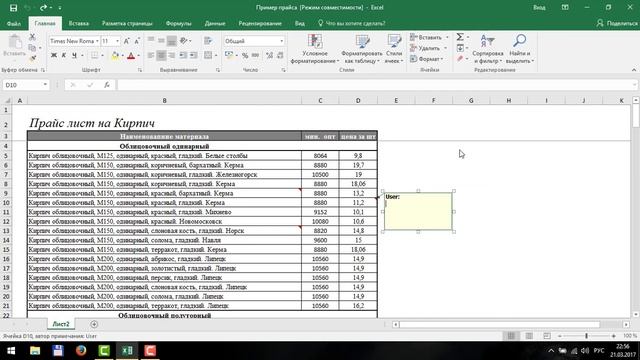Click the decrease decimal icon
This screenshot has width=640, height=360.
point(280,56)
